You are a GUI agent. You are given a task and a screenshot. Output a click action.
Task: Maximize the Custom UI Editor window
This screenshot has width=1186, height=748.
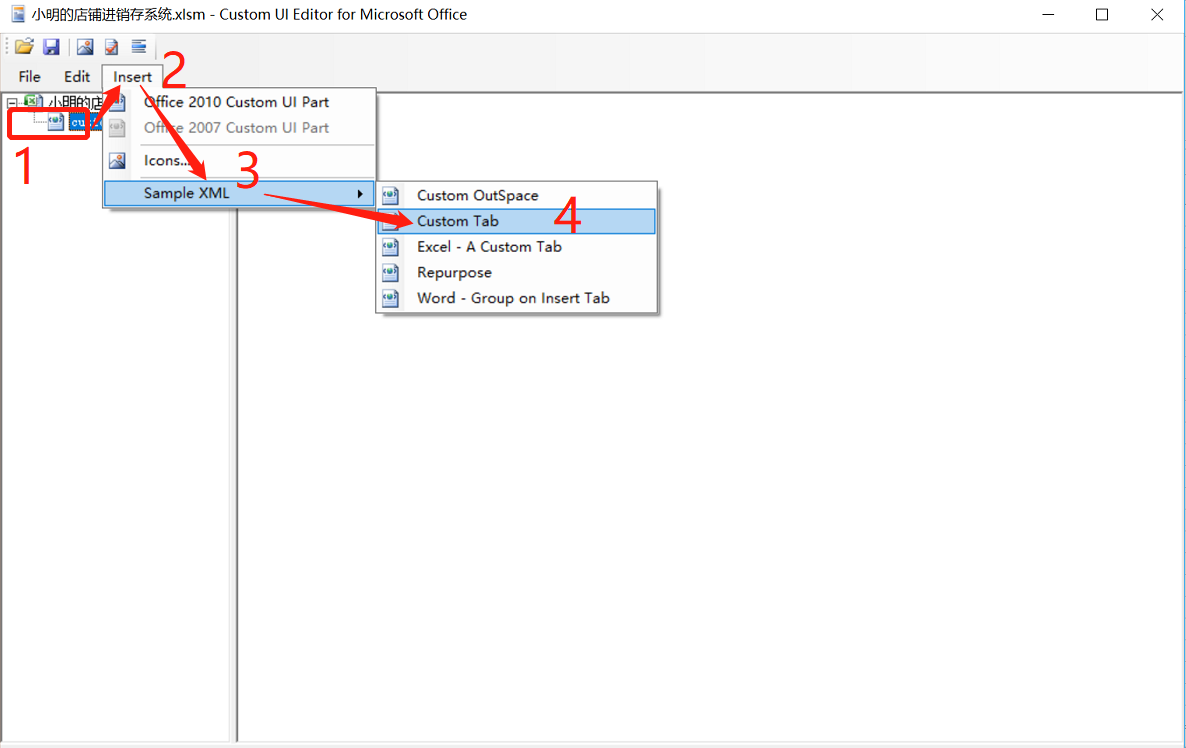point(1102,14)
